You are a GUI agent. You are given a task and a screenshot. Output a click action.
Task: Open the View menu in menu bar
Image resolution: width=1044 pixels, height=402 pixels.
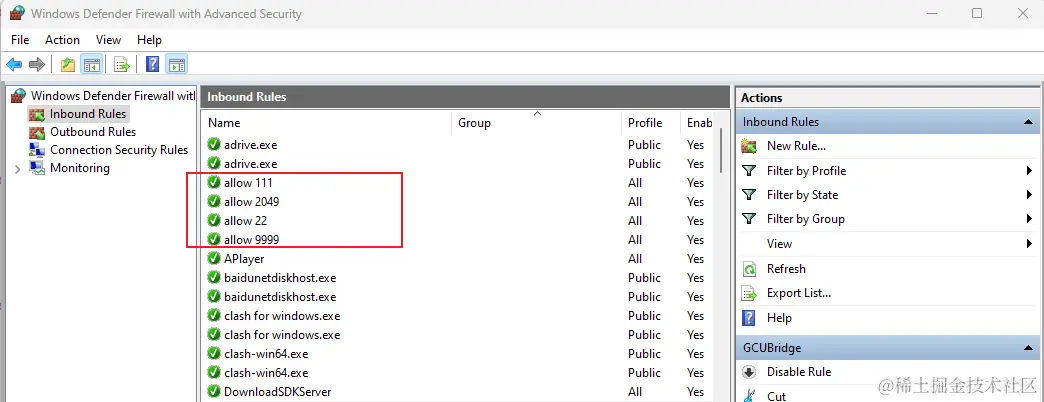tap(109, 40)
